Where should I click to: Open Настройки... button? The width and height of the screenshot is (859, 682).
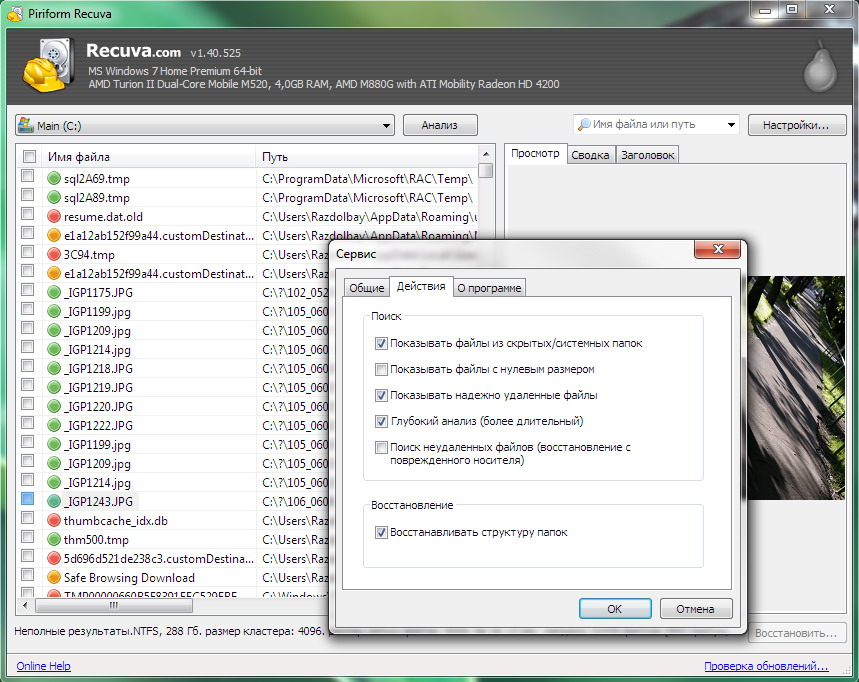tap(796, 125)
